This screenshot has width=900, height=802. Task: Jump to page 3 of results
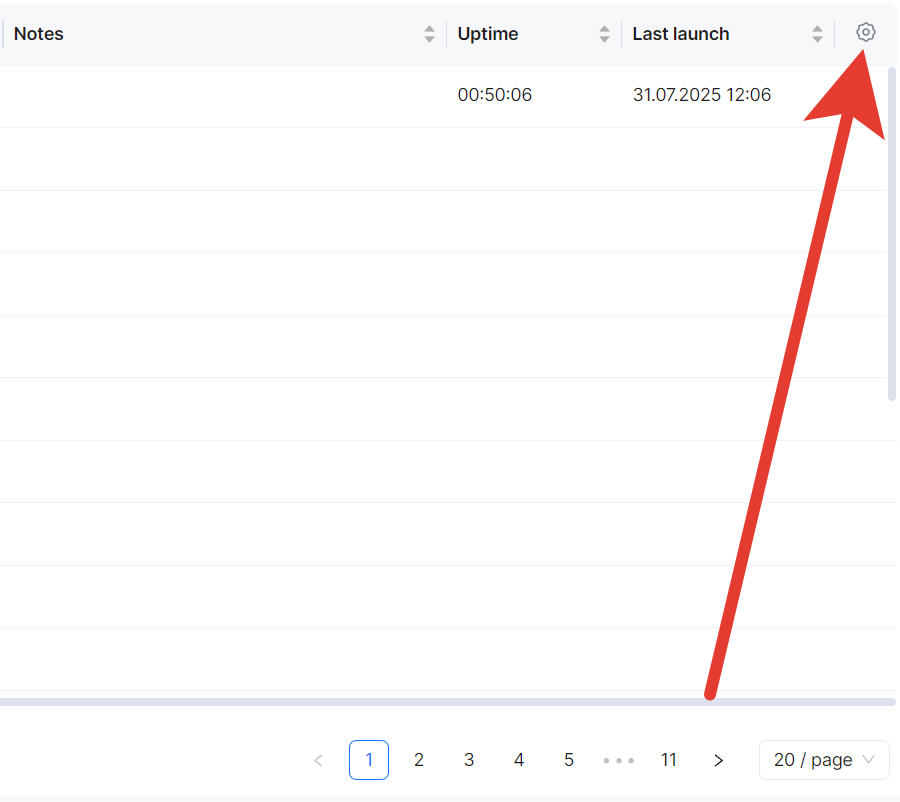469,760
